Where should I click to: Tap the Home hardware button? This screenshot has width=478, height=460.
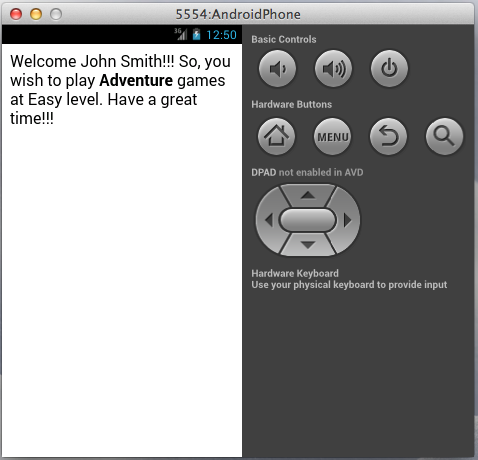(276, 136)
